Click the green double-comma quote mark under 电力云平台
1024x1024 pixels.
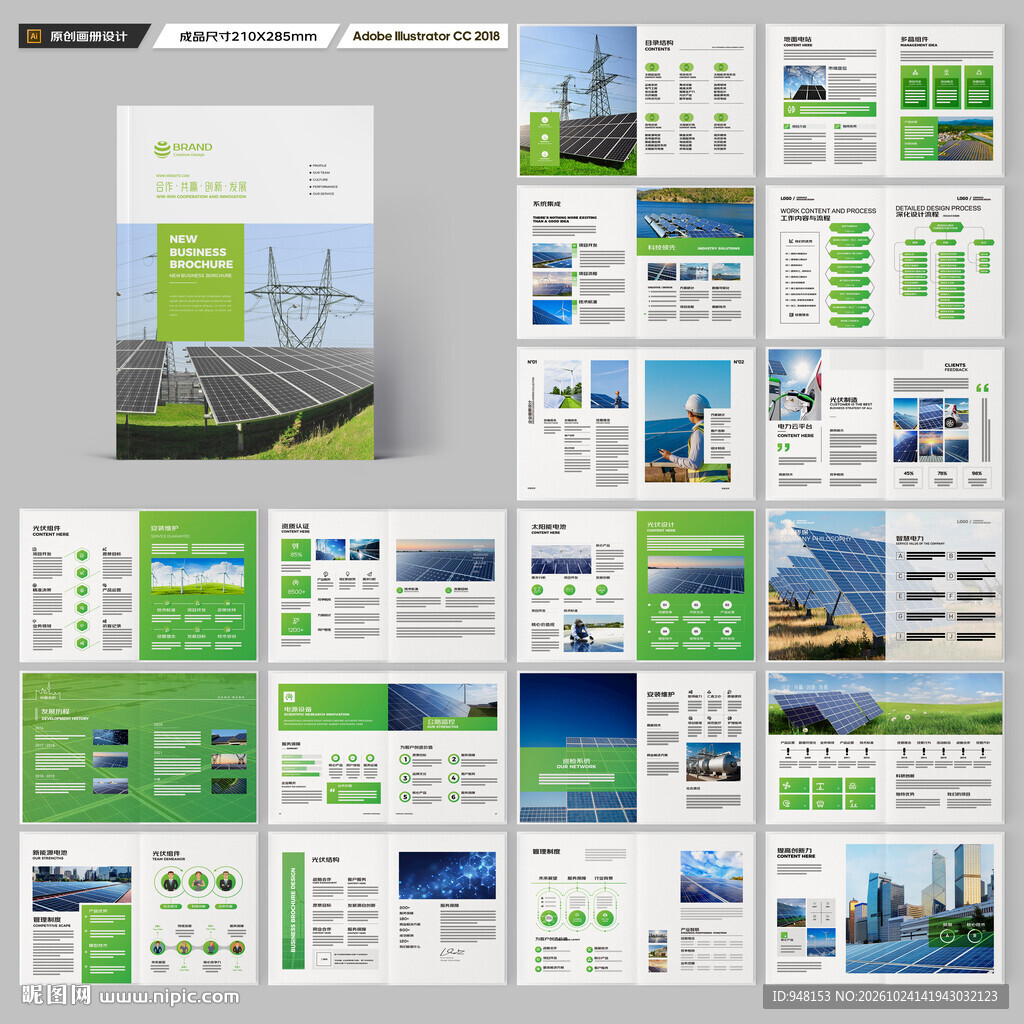(x=784, y=447)
